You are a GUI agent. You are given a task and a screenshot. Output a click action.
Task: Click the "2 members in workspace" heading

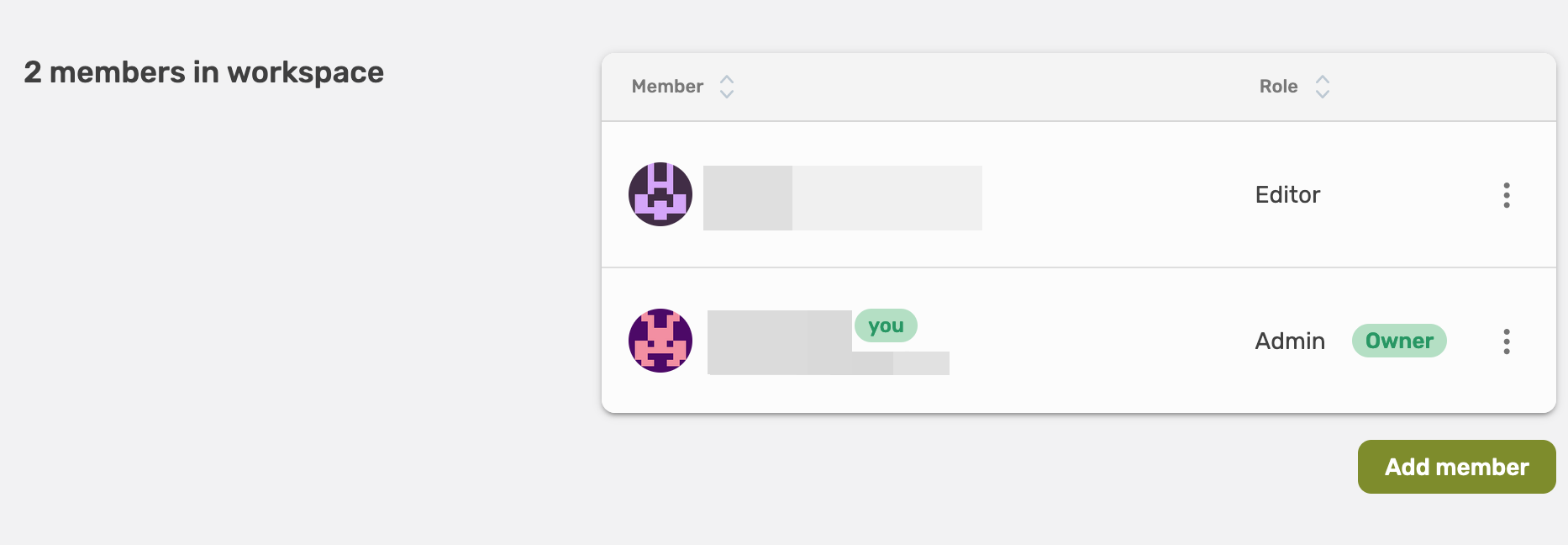point(204,72)
